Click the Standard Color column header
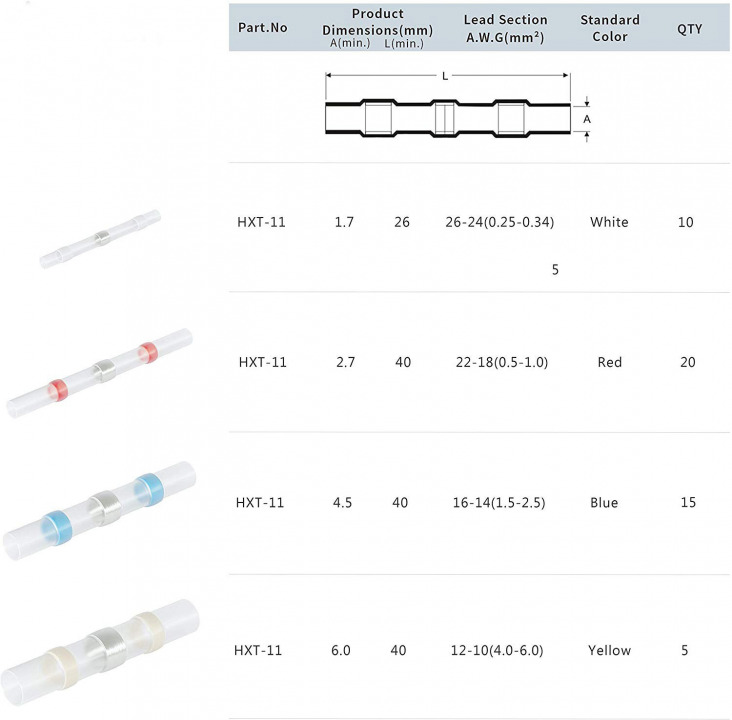This screenshot has width=732, height=720. 610,28
